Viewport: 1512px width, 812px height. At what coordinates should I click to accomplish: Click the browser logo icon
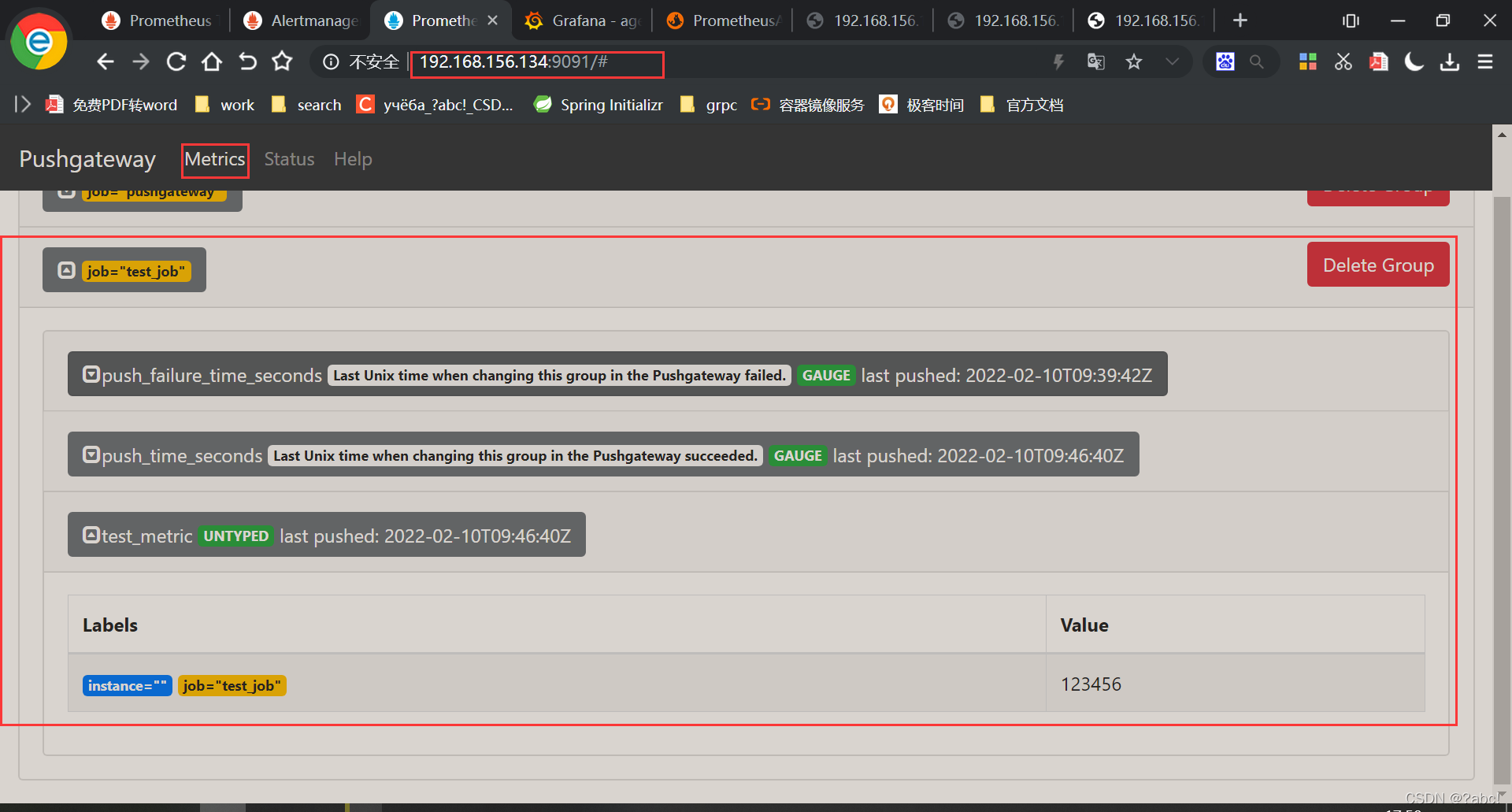[x=38, y=41]
